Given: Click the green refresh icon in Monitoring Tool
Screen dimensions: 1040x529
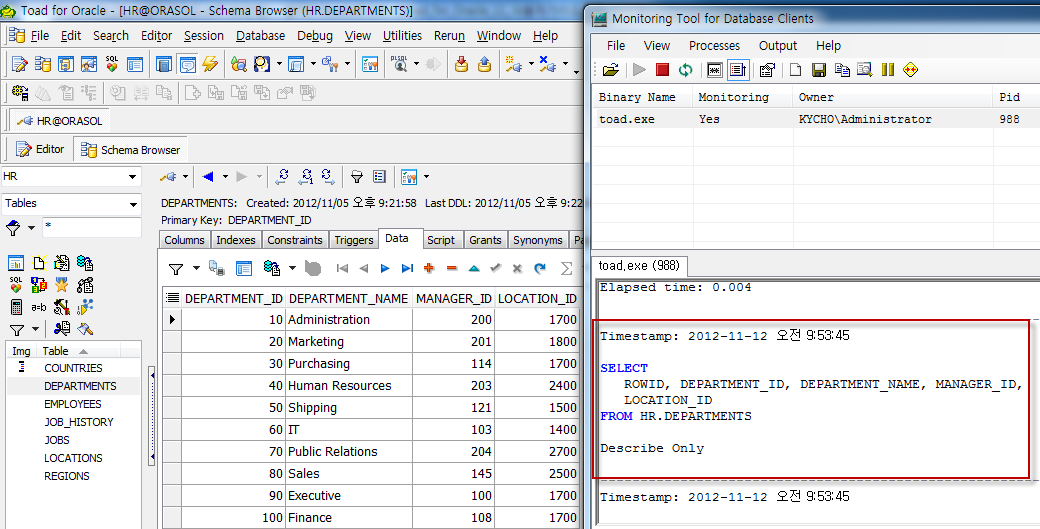Looking at the screenshot, I should tap(685, 70).
